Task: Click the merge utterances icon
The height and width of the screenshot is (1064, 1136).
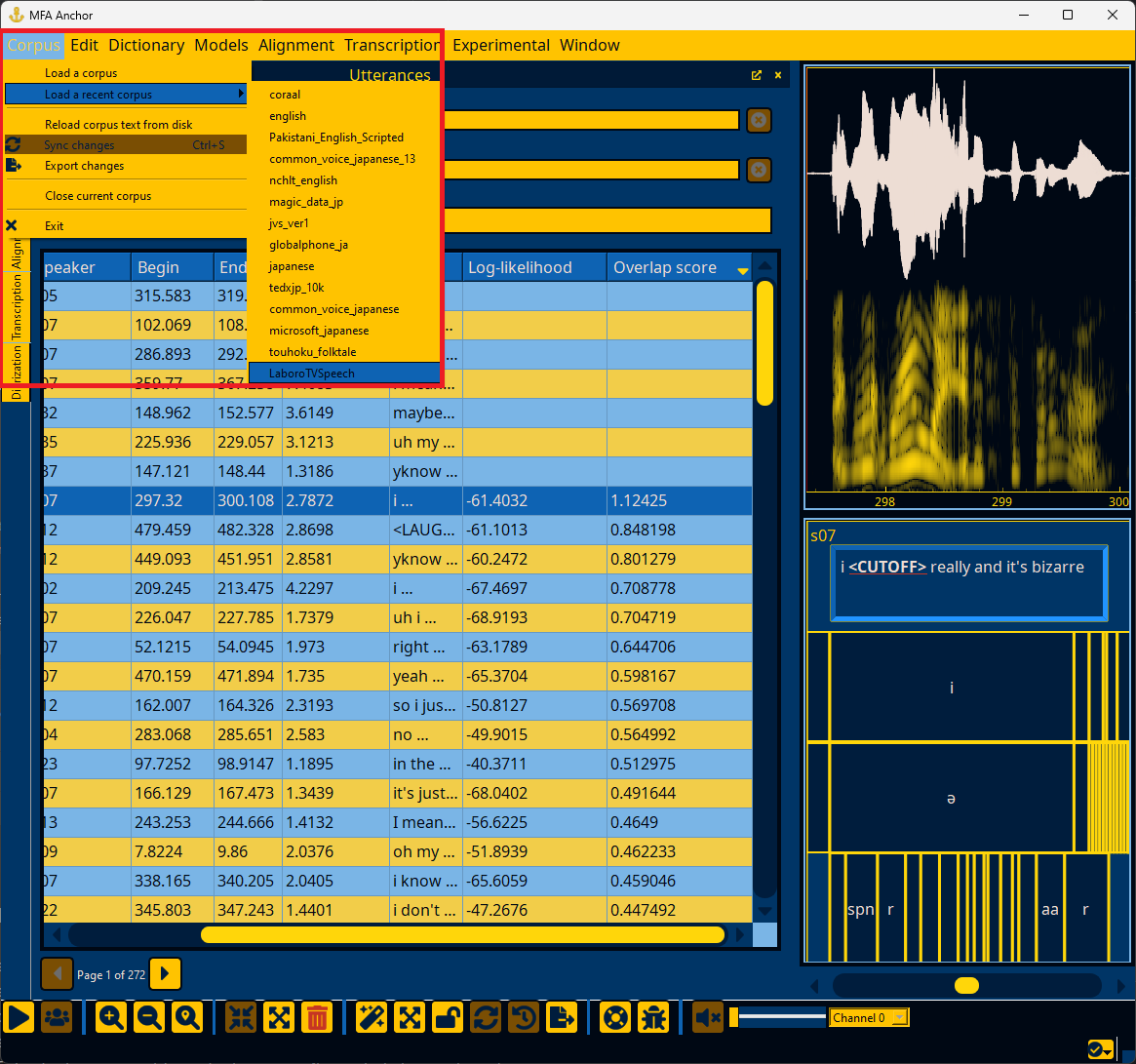Action: point(241,1017)
